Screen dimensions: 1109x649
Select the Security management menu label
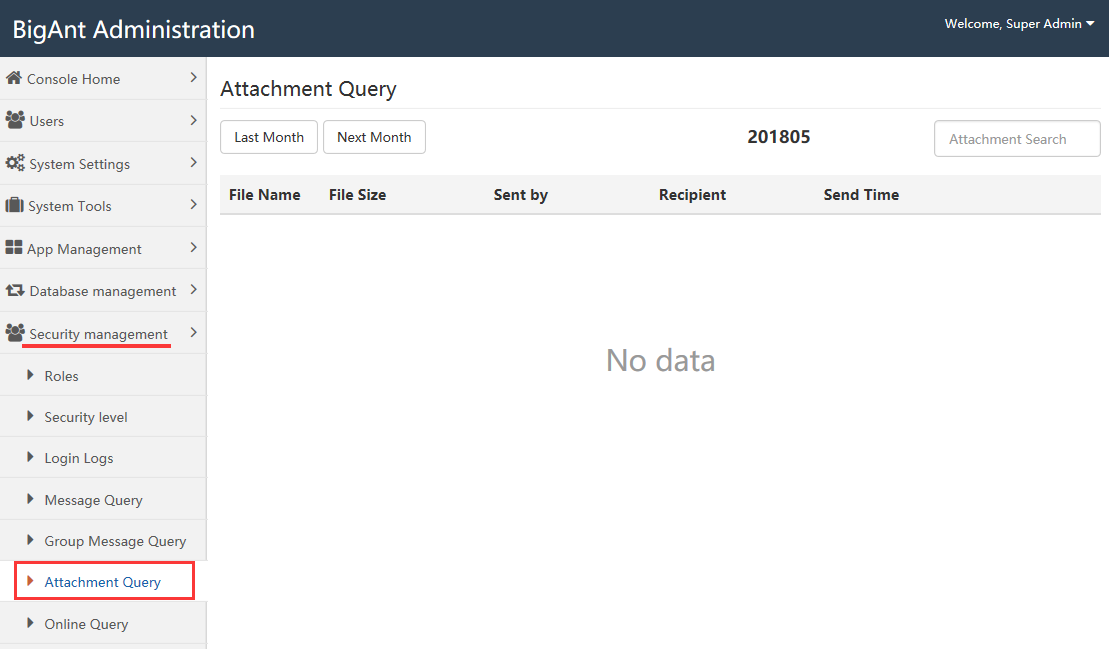pyautogui.click(x=98, y=334)
